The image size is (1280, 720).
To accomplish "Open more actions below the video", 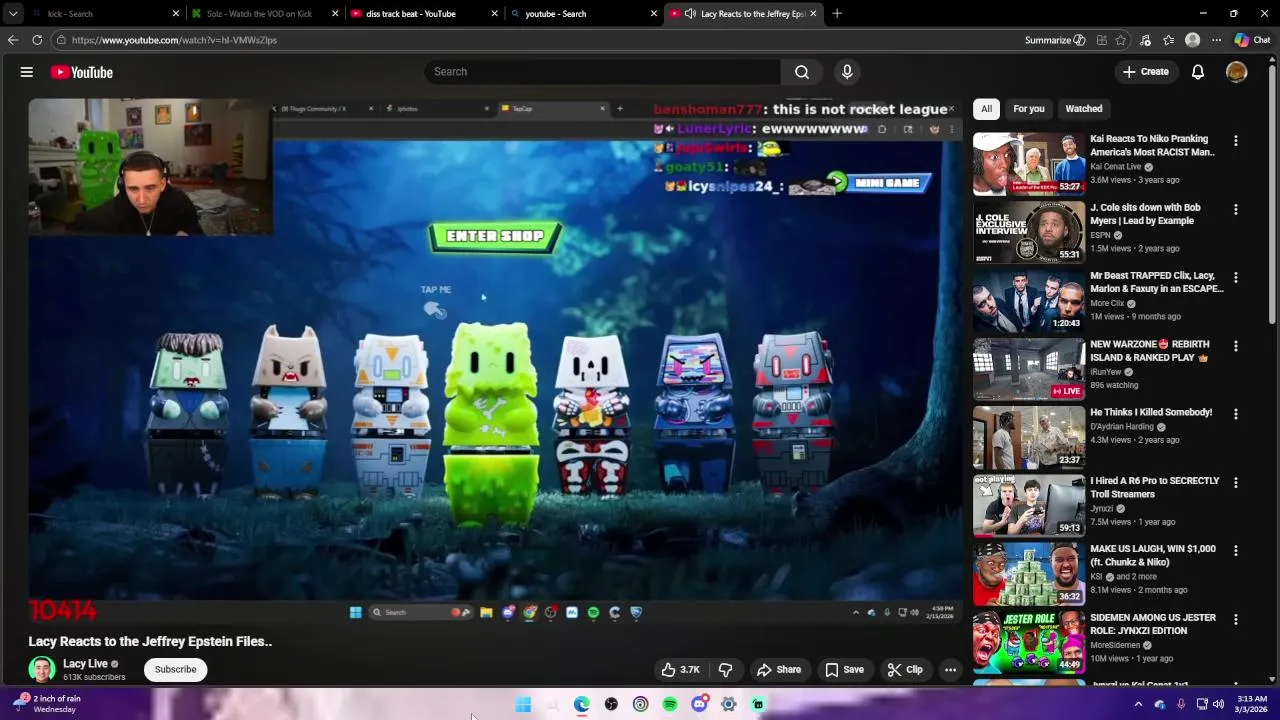I will (x=951, y=670).
